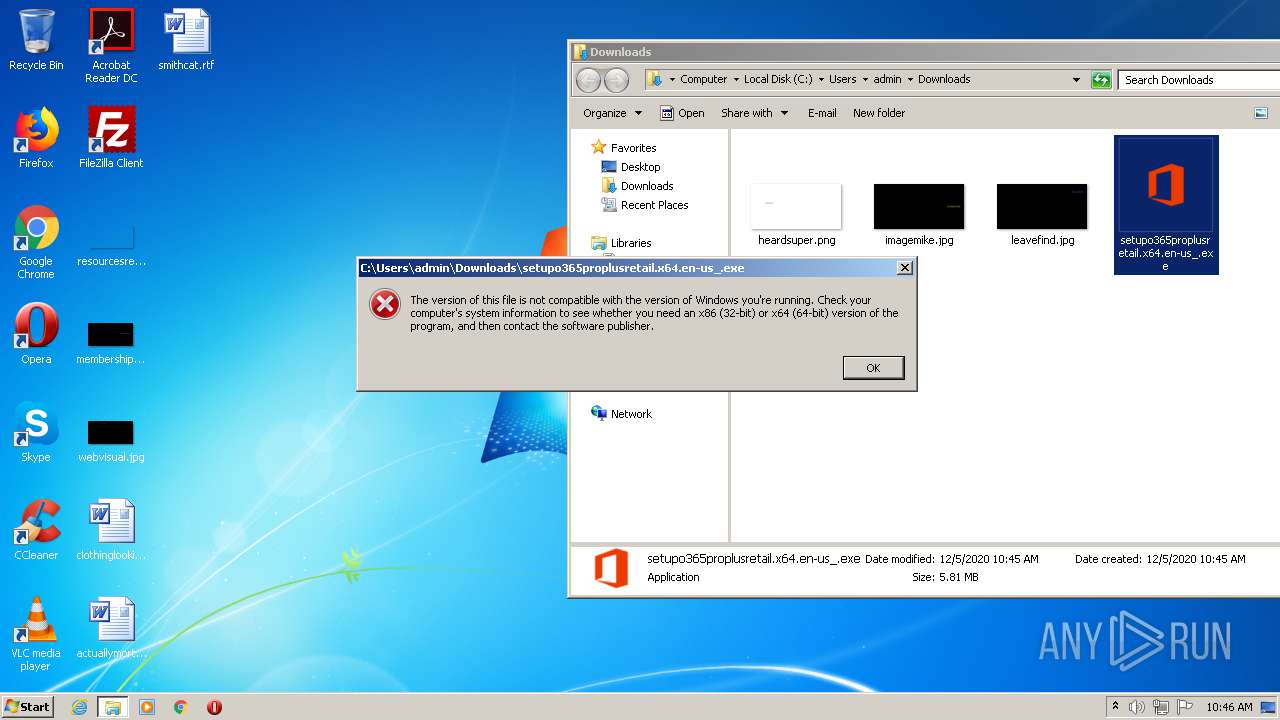Expand the Users breadcrumb arrow
Image resolution: width=1280 pixels, height=720 pixels.
(864, 79)
